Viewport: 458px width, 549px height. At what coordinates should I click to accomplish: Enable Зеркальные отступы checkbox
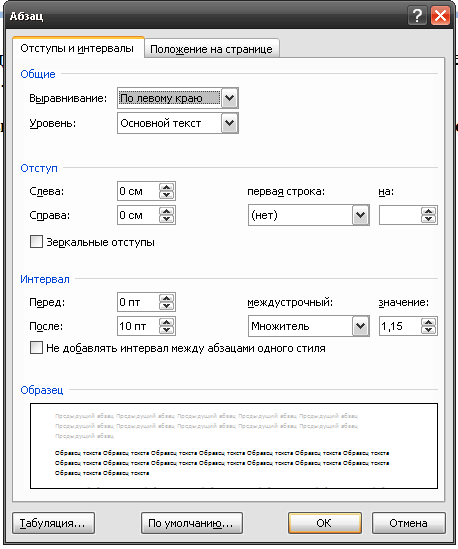36,242
